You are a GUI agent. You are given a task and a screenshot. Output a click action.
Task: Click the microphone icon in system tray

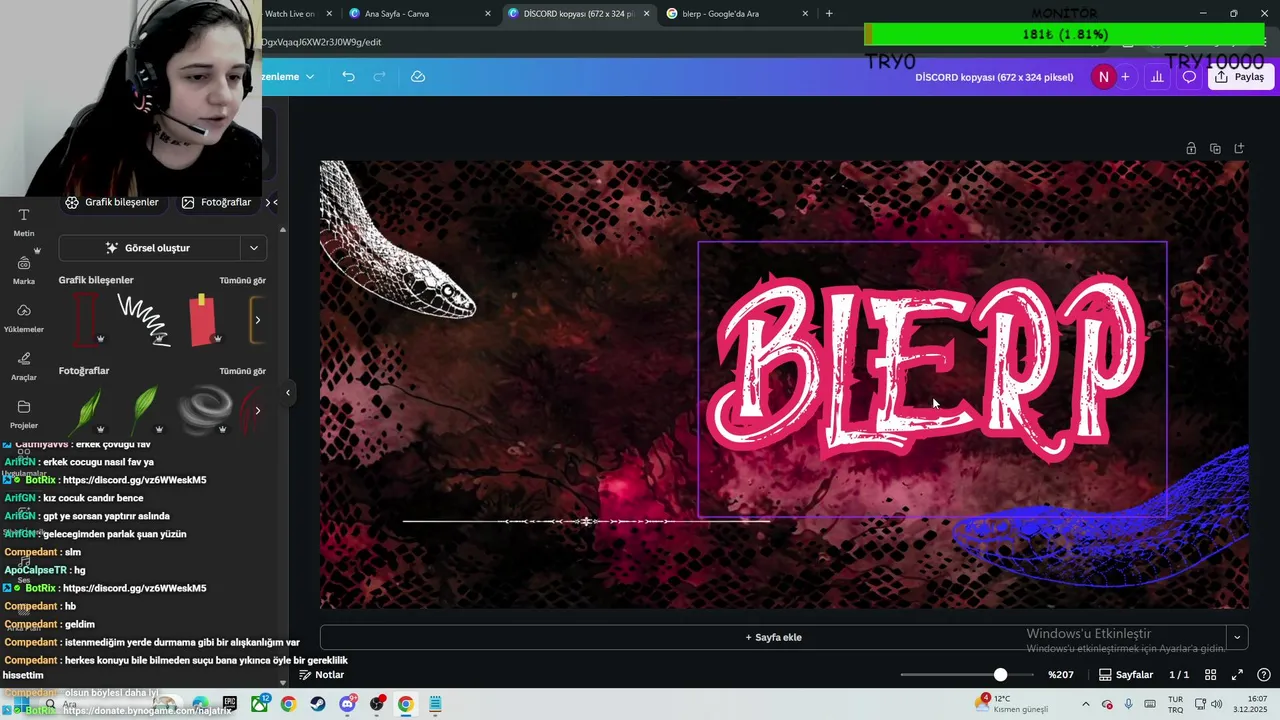pos(1129,704)
